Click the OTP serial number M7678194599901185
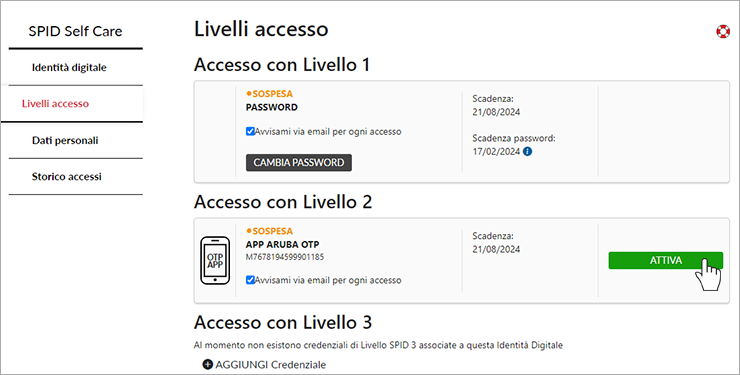 (285, 257)
